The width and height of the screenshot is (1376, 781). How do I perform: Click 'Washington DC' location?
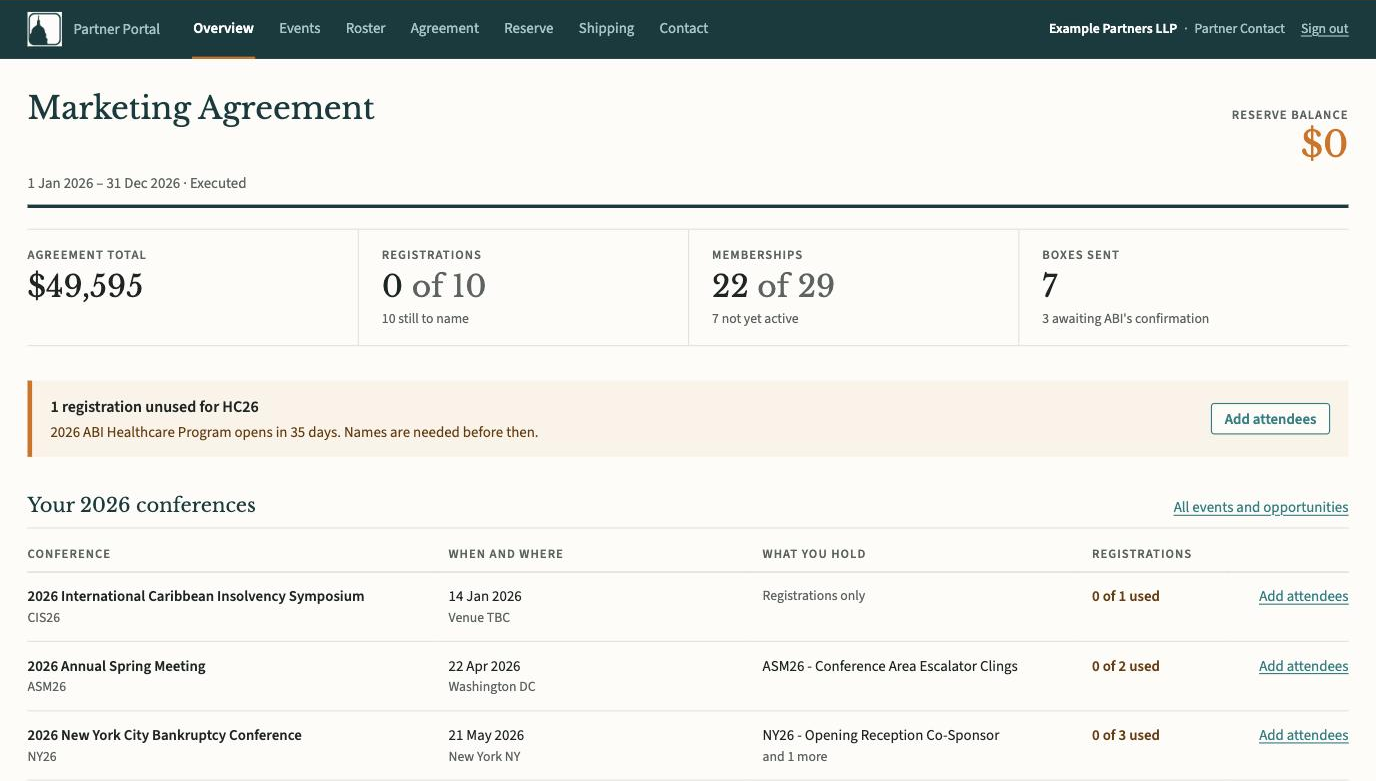click(492, 687)
